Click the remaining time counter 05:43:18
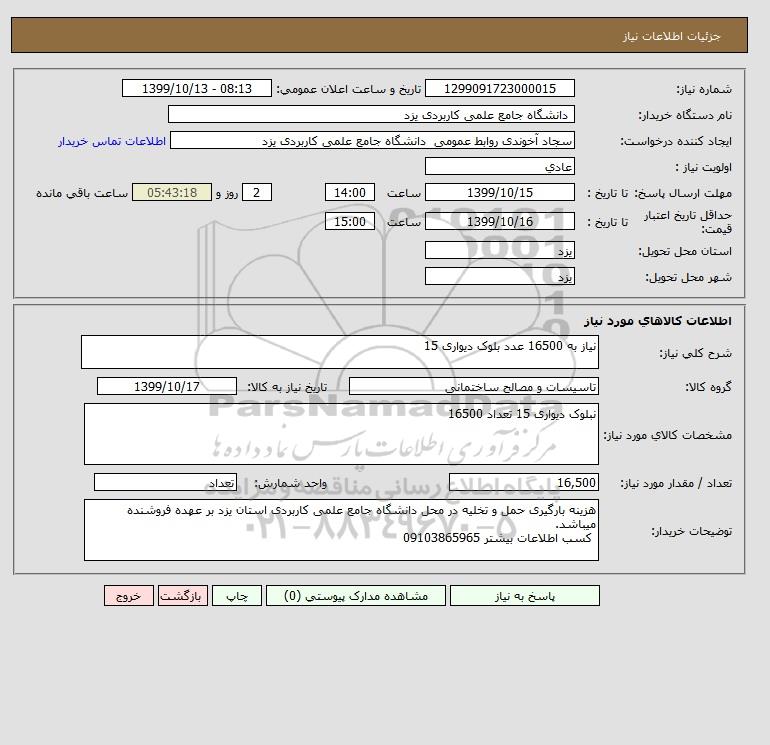The width and height of the screenshot is (770, 745). 172,193
